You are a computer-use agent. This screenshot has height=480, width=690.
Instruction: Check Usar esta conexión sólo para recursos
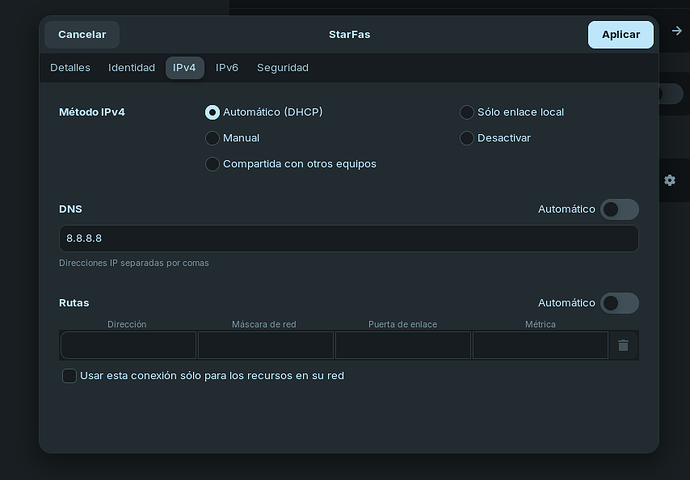point(70,376)
